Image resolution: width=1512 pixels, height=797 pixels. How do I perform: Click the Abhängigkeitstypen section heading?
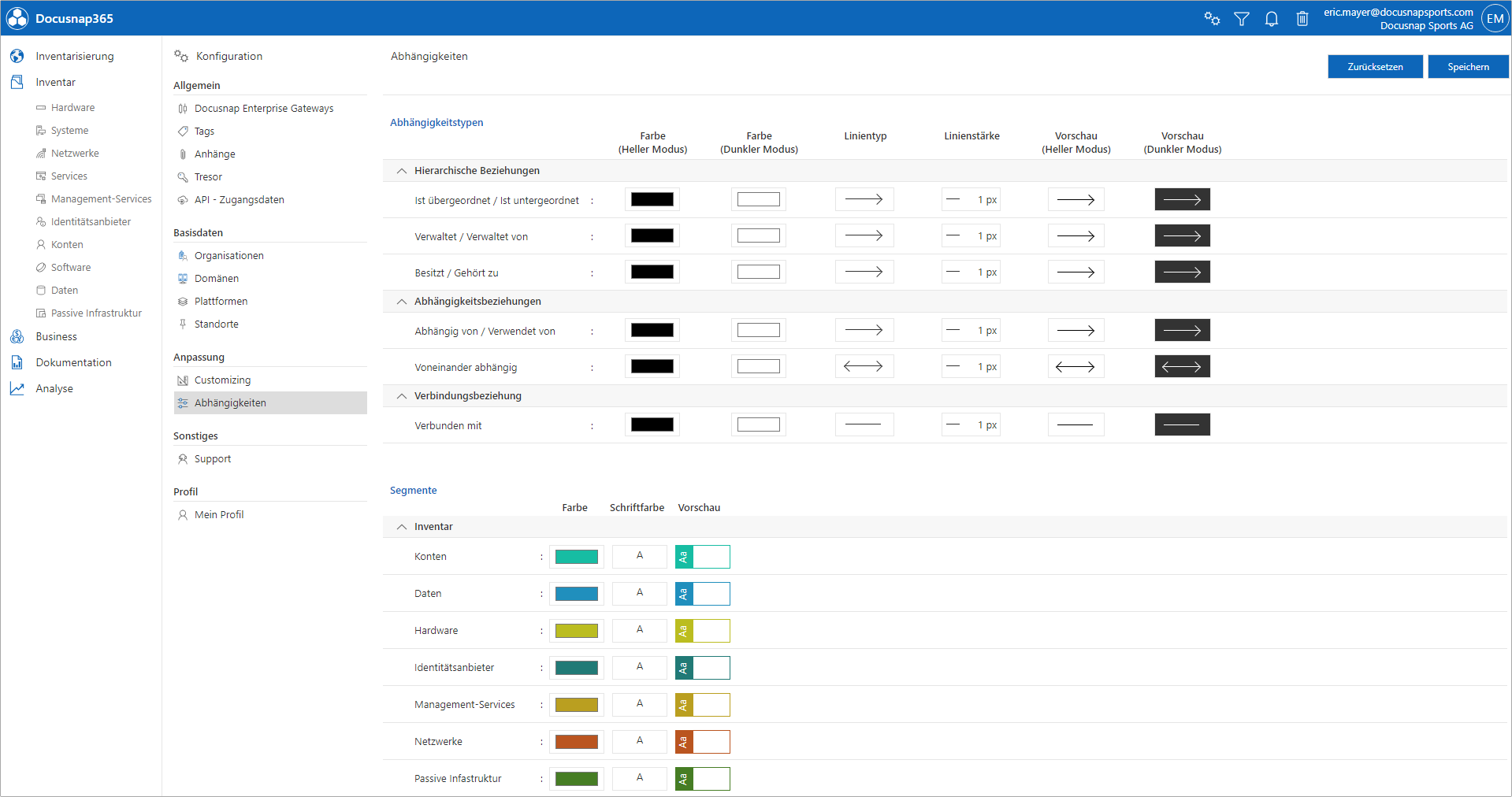click(437, 123)
